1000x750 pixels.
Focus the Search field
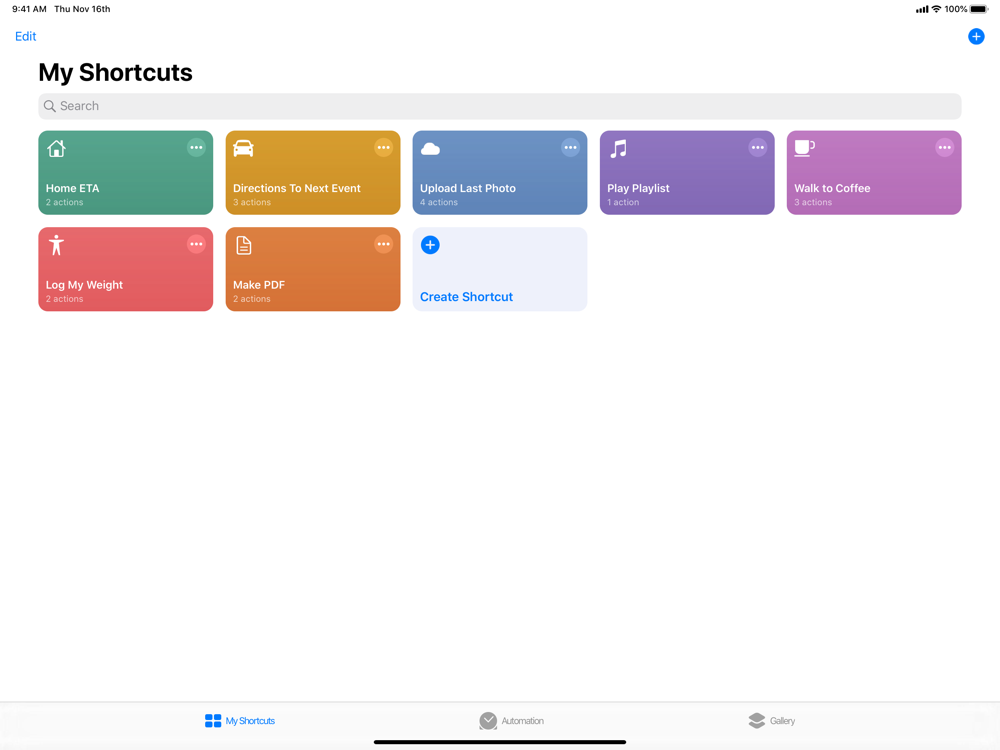click(x=499, y=106)
